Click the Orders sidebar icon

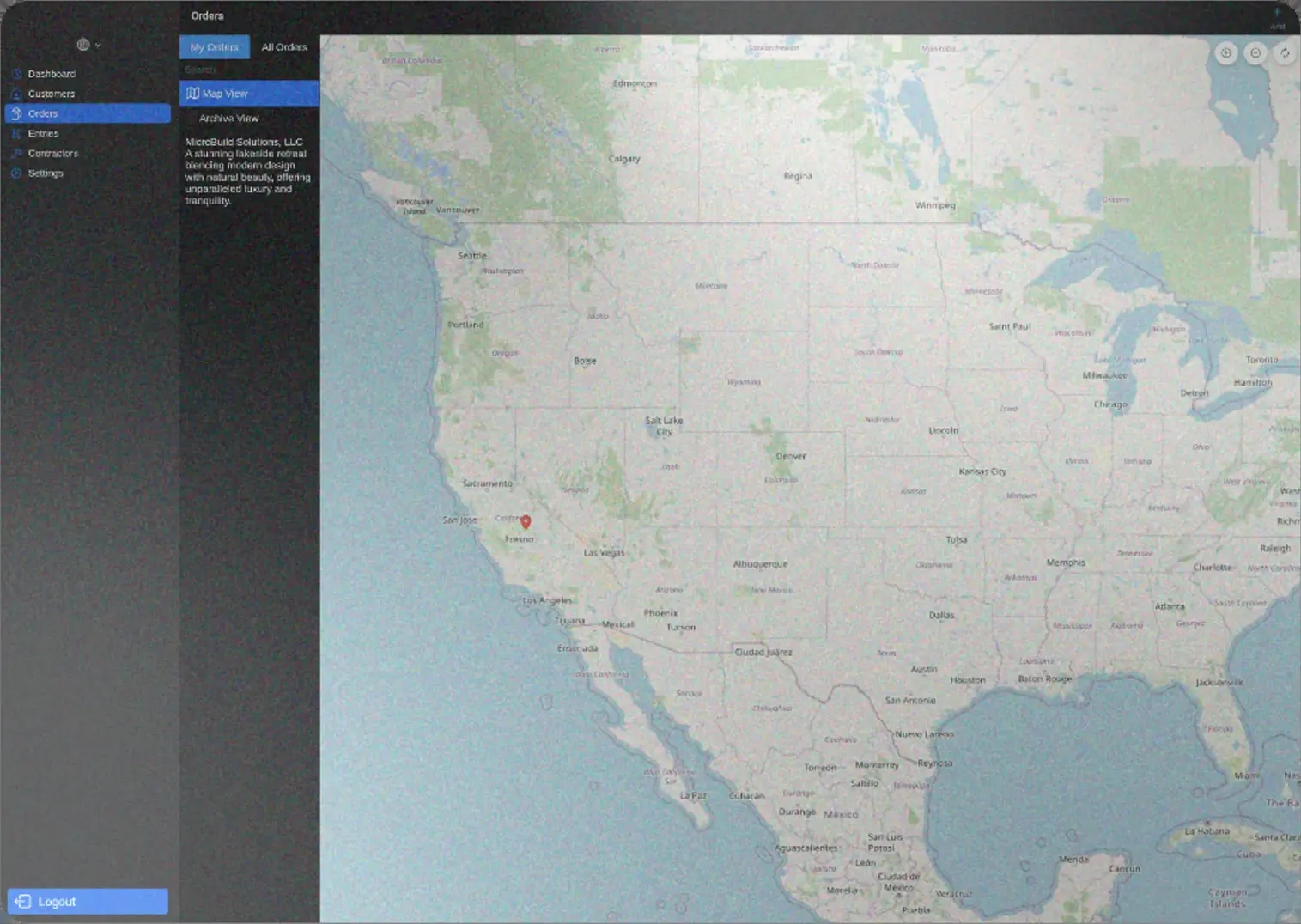tap(16, 113)
